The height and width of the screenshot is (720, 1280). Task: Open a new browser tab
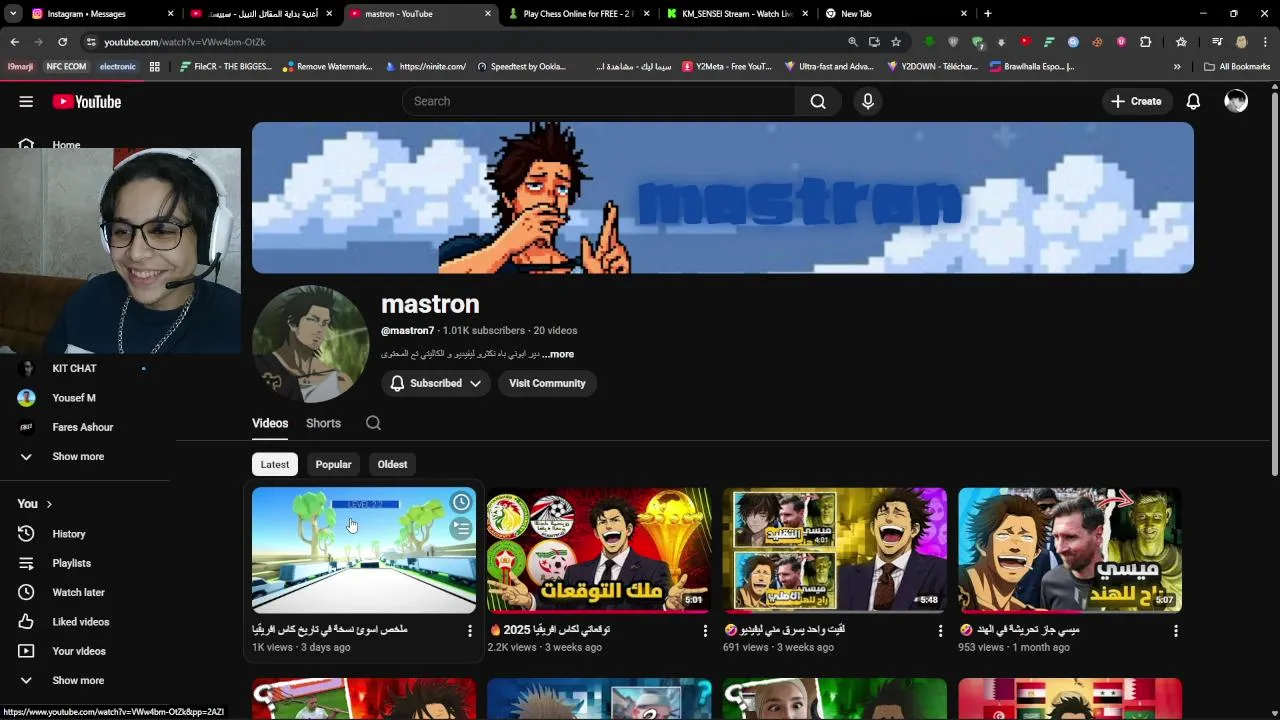click(987, 14)
